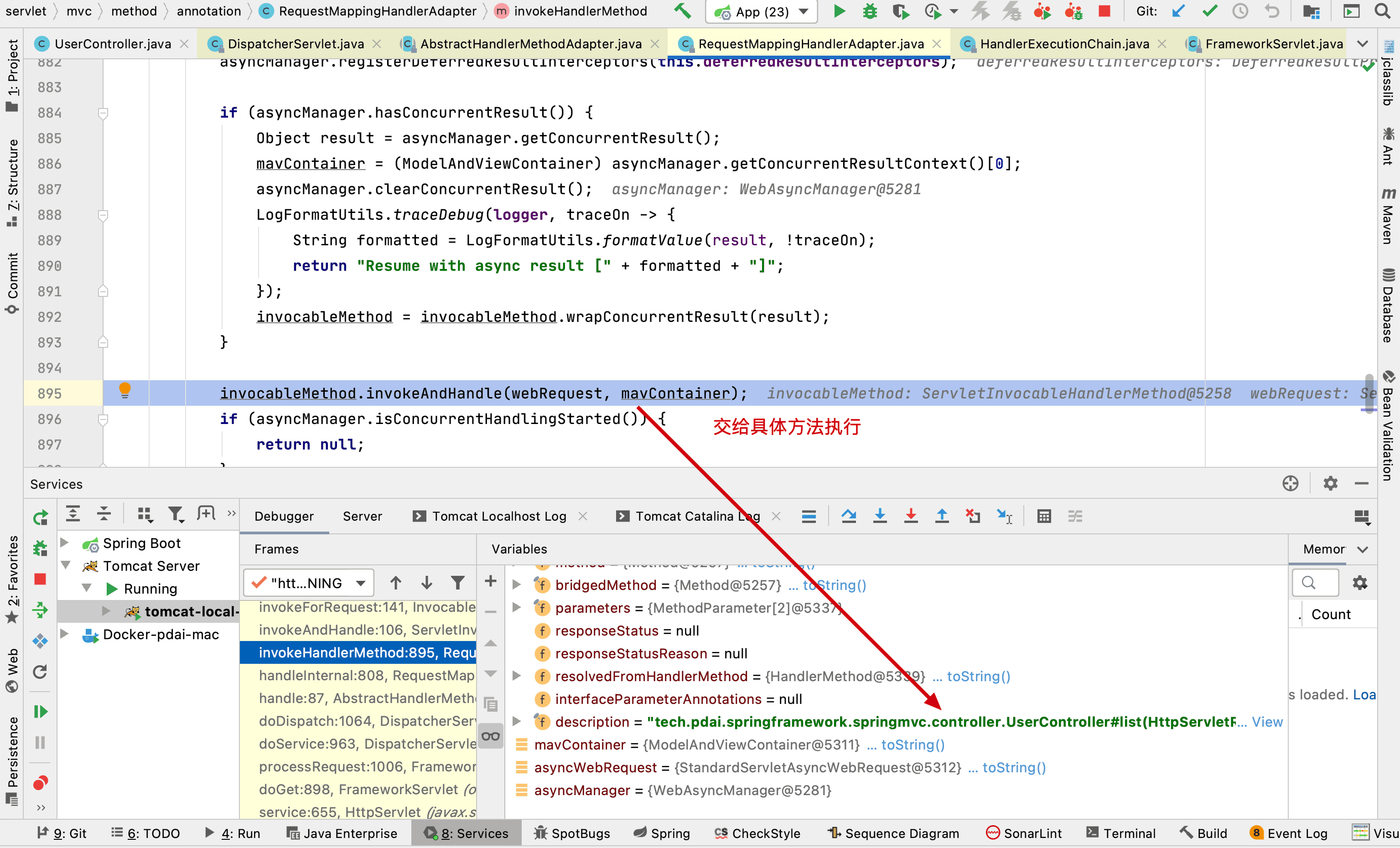Screen dimensions: 1400x848
Task: Click the green Run button in toolbar
Action: [x=839, y=11]
